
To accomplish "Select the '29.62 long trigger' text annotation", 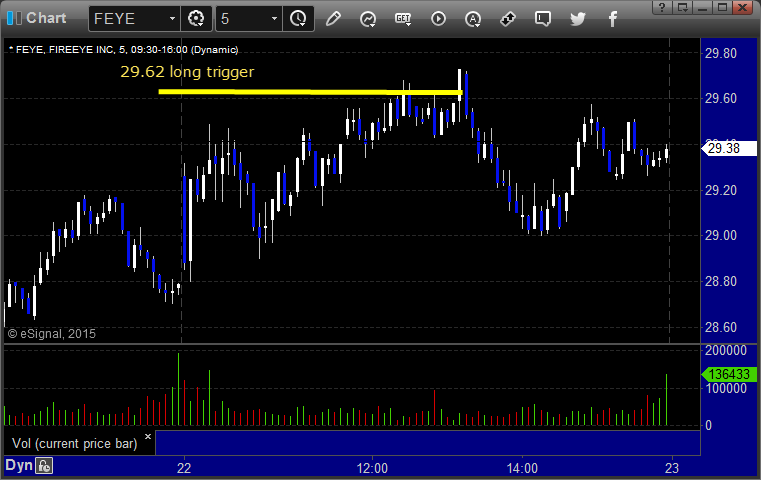I will (x=187, y=72).
